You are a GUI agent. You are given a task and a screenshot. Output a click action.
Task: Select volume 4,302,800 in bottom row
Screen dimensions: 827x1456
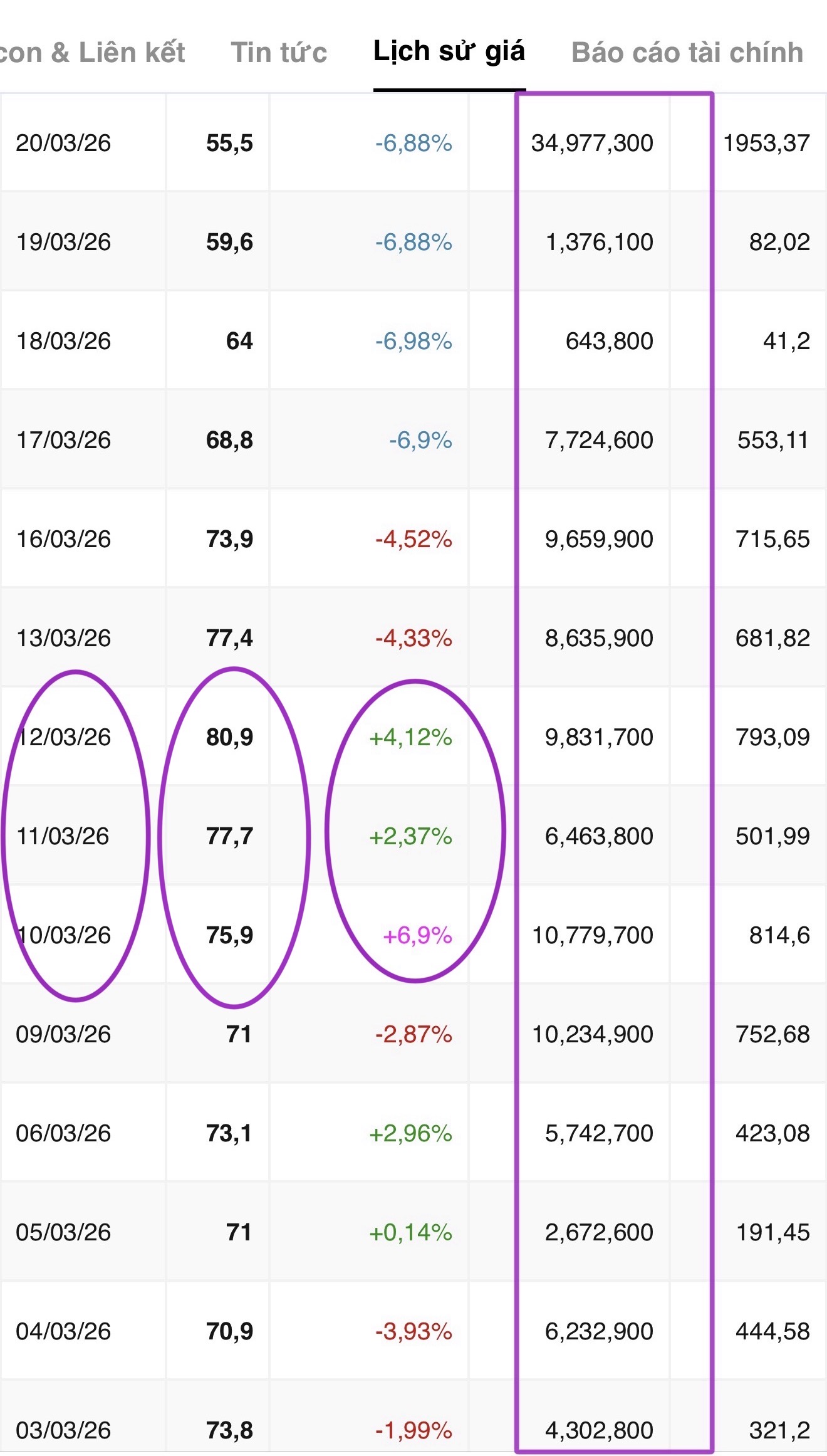599,1430
